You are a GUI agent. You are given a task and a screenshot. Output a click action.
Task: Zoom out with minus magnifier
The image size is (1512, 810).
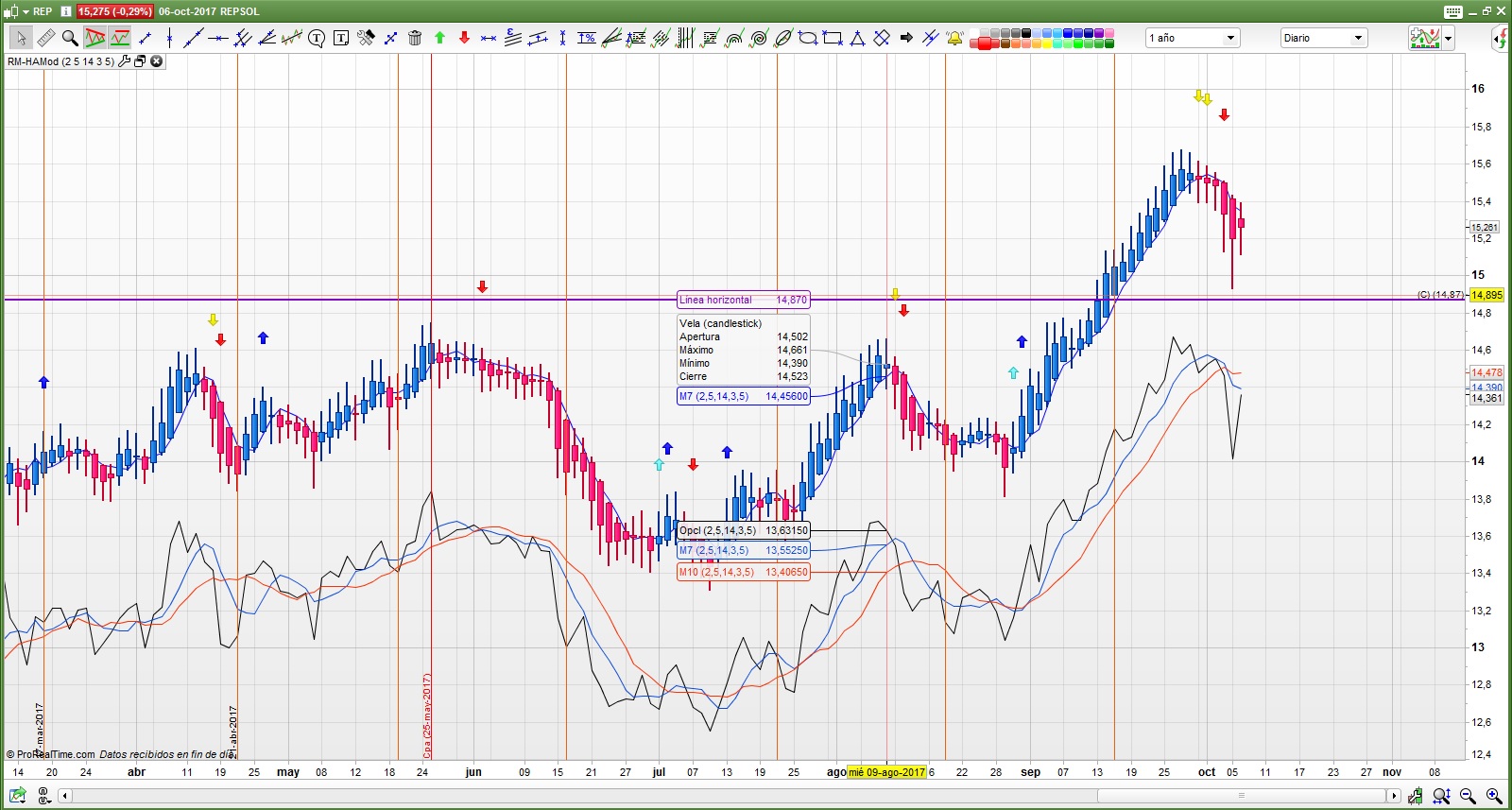tap(1468, 796)
